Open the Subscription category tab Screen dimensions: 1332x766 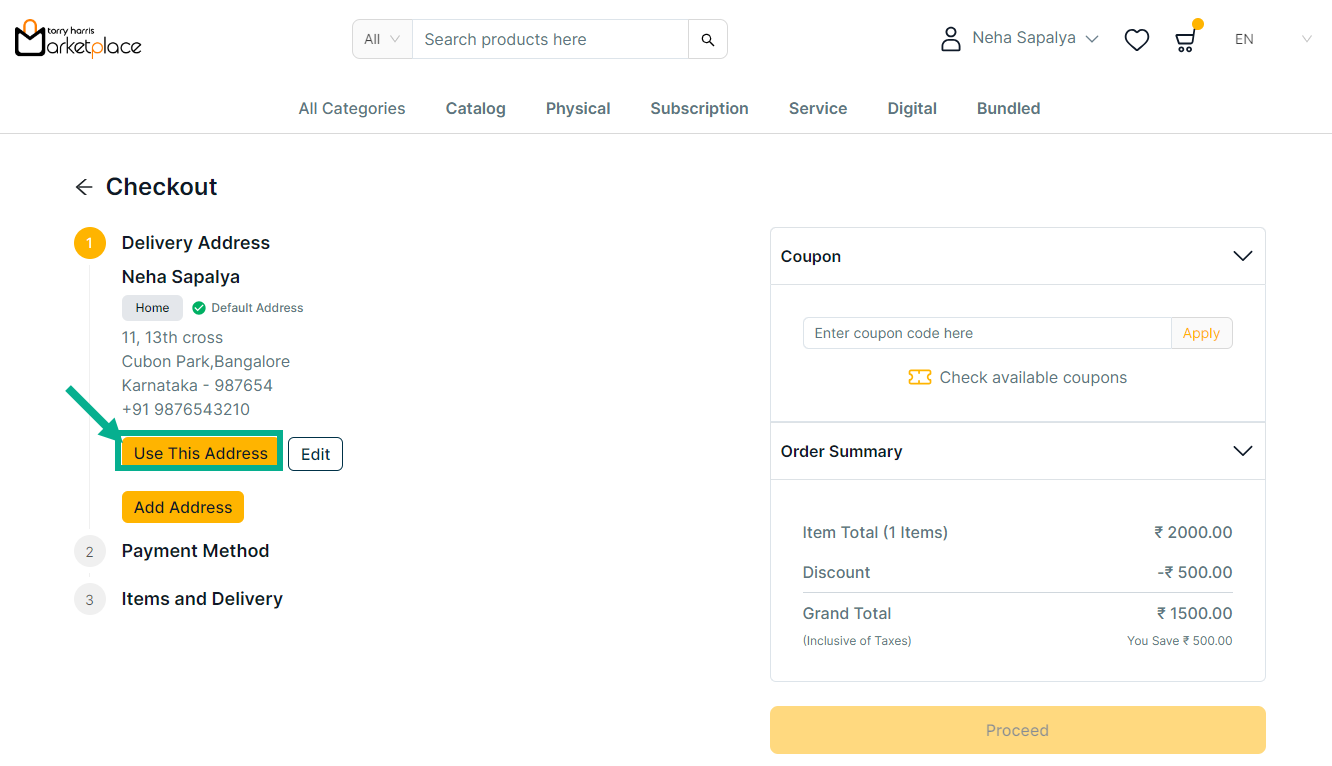coord(699,108)
